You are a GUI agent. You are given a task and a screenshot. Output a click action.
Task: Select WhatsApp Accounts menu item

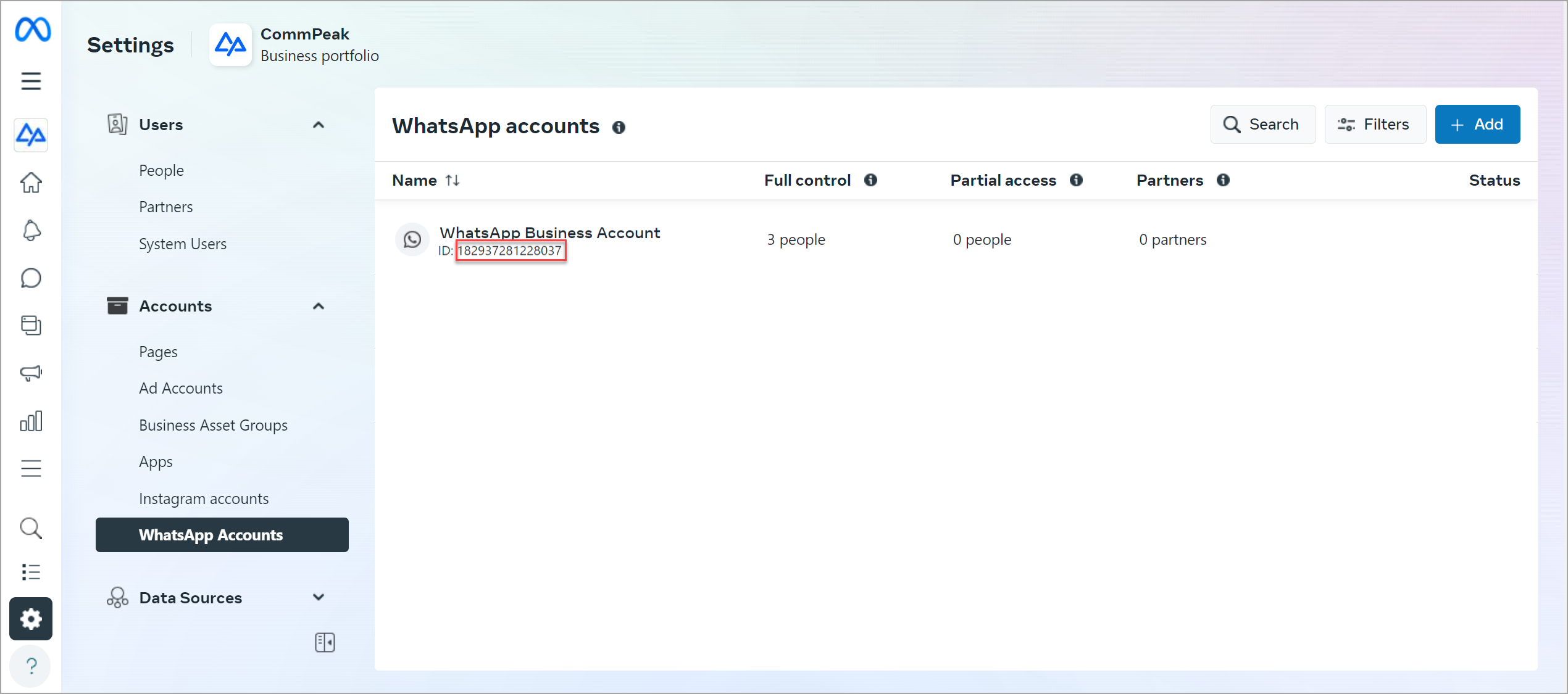coord(222,535)
